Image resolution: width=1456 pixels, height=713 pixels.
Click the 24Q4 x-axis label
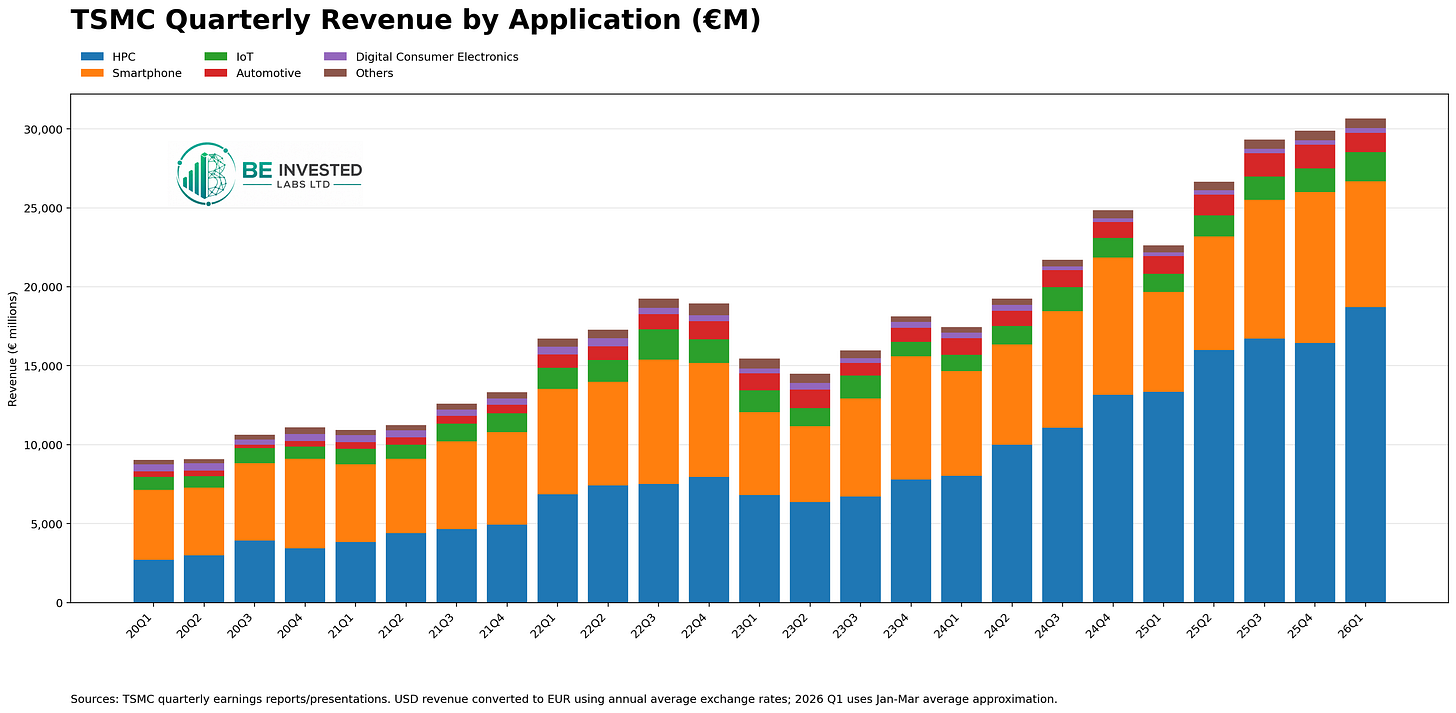1100,625
